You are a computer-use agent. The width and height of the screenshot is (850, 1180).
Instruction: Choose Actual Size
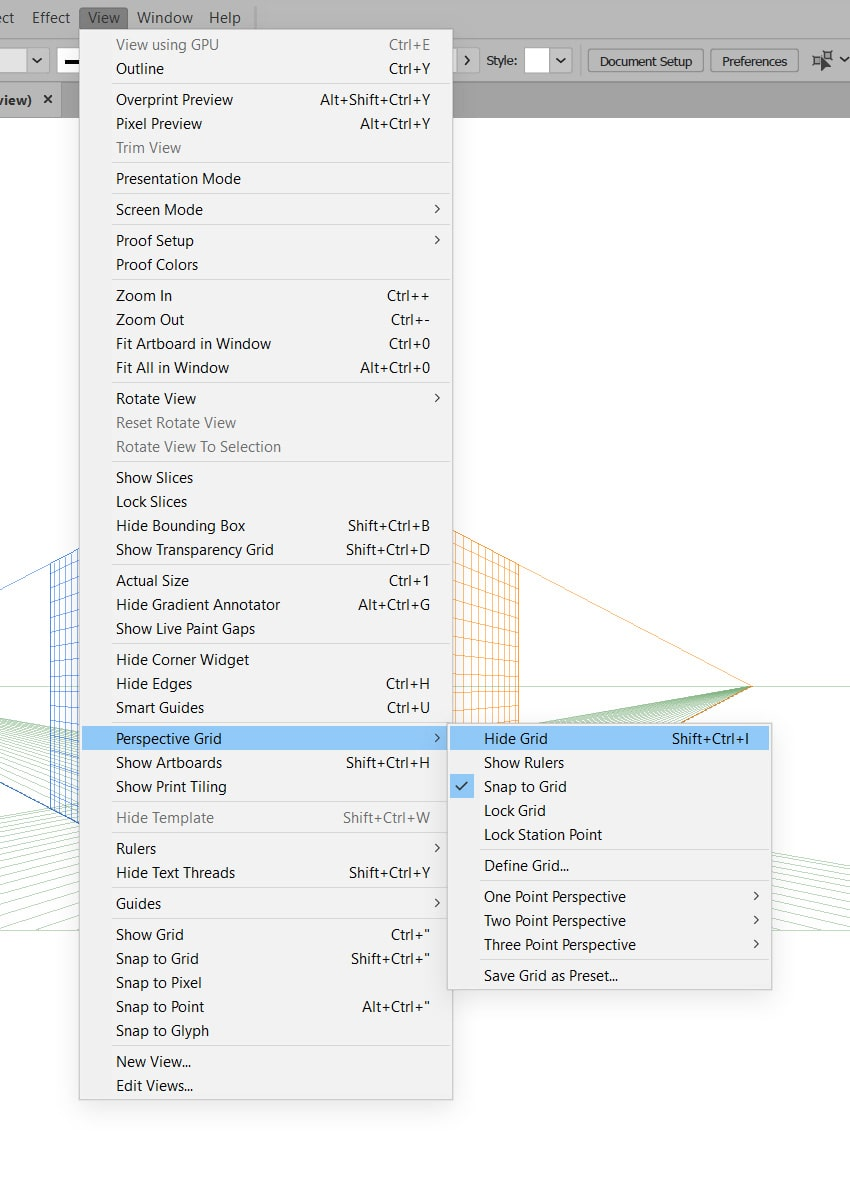tap(266, 581)
